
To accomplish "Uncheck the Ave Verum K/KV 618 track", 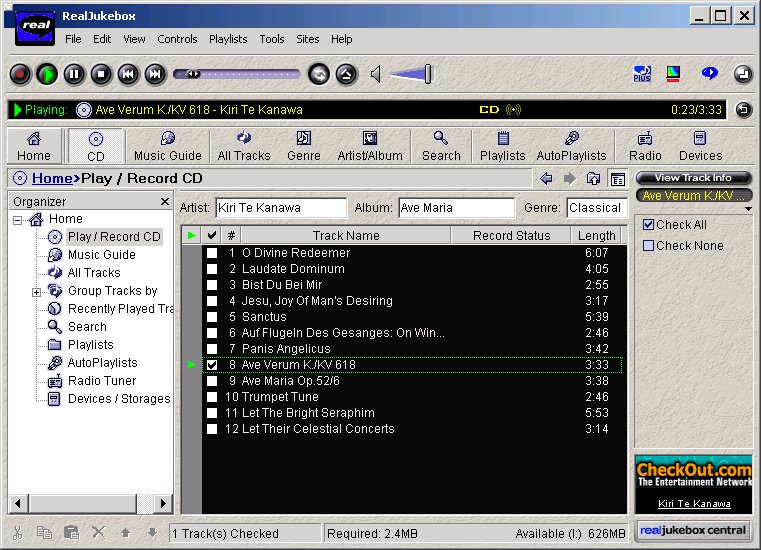I will (x=212, y=365).
